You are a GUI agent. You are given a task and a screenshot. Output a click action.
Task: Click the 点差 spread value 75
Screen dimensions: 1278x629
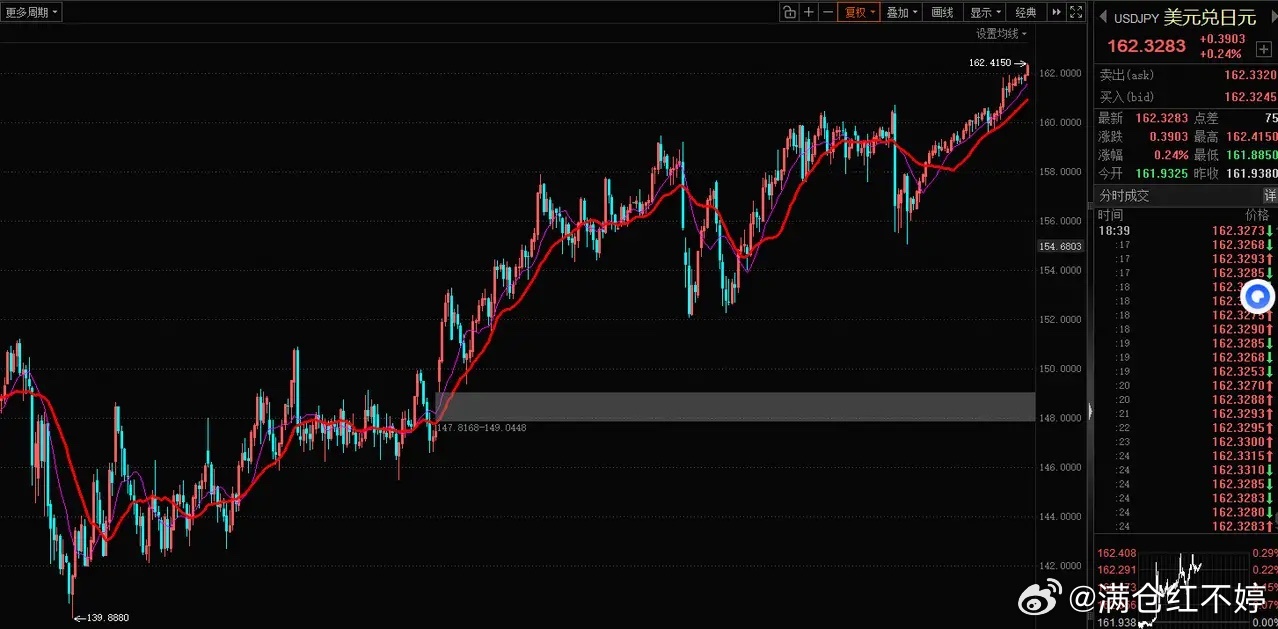click(x=1270, y=117)
